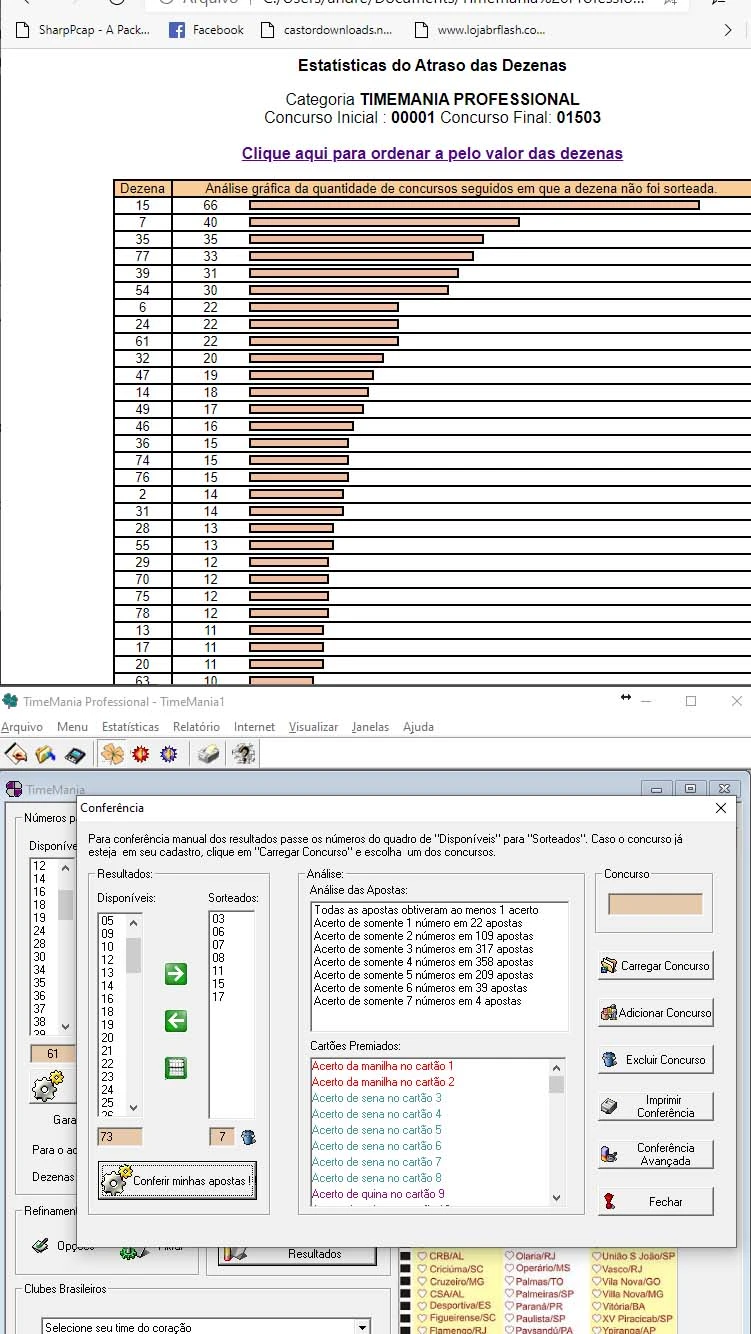Click the Disponíveis list scrollbar thumb
The image size is (751, 1334).
pyautogui.click(x=134, y=955)
